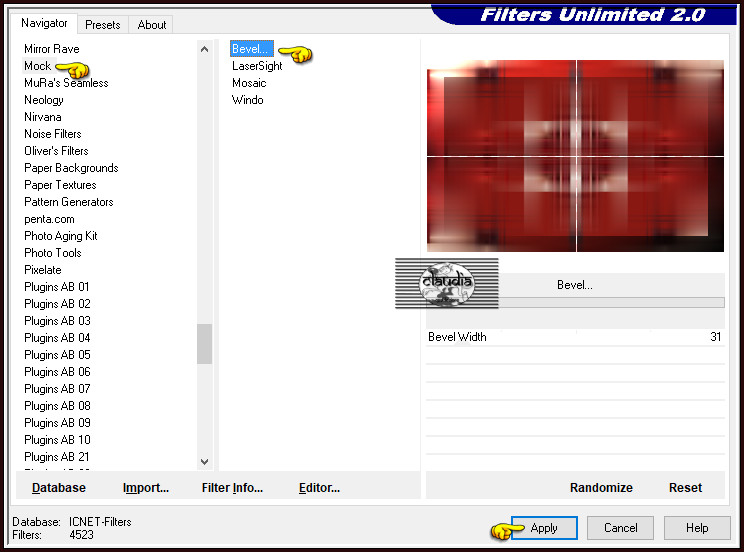Choose Photo Aging Kit category
Viewport: 744px width, 552px height.
click(x=61, y=236)
